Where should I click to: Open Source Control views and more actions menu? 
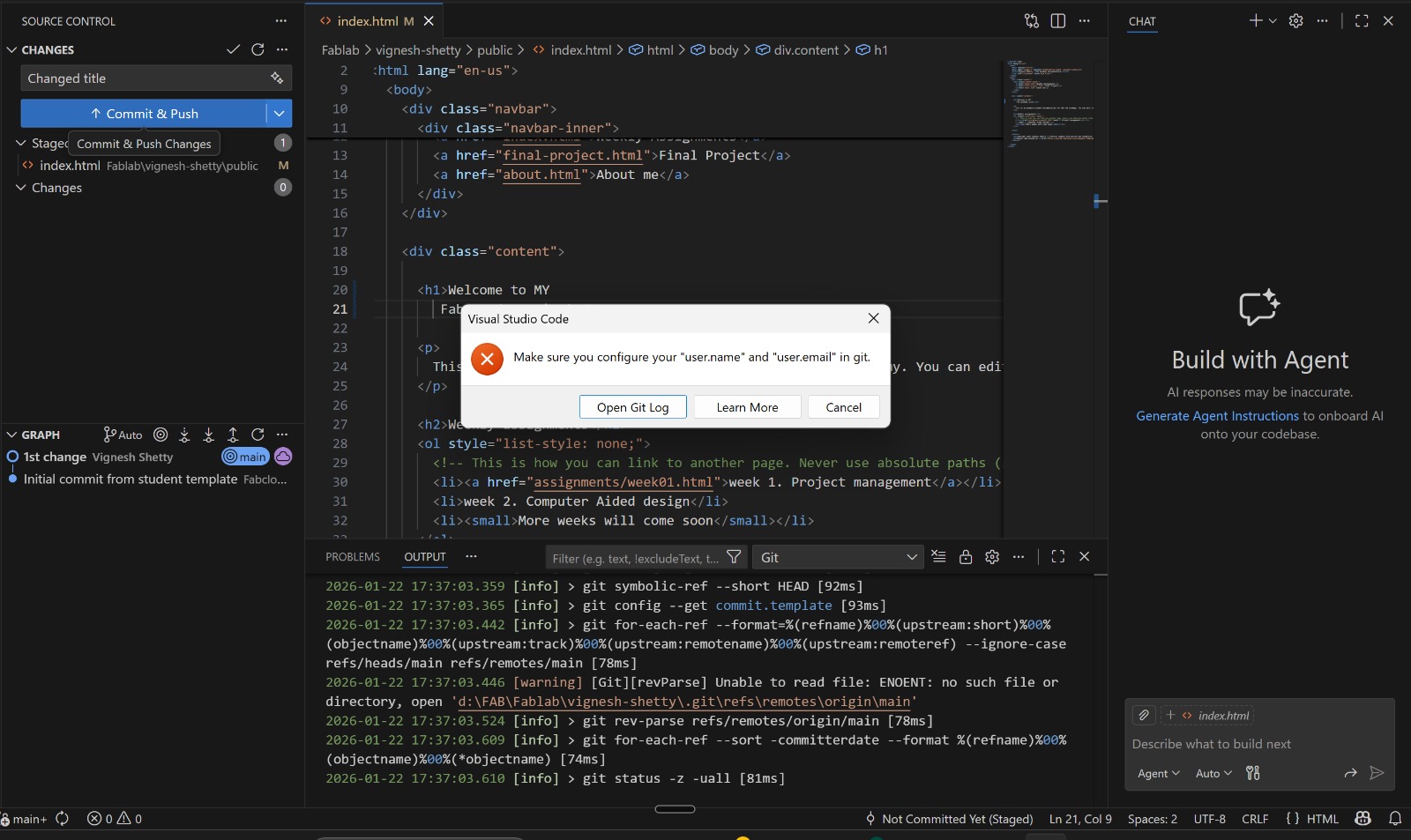click(280, 21)
